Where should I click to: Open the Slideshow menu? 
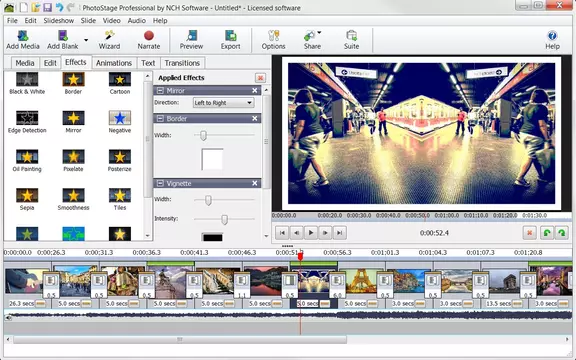[58, 21]
